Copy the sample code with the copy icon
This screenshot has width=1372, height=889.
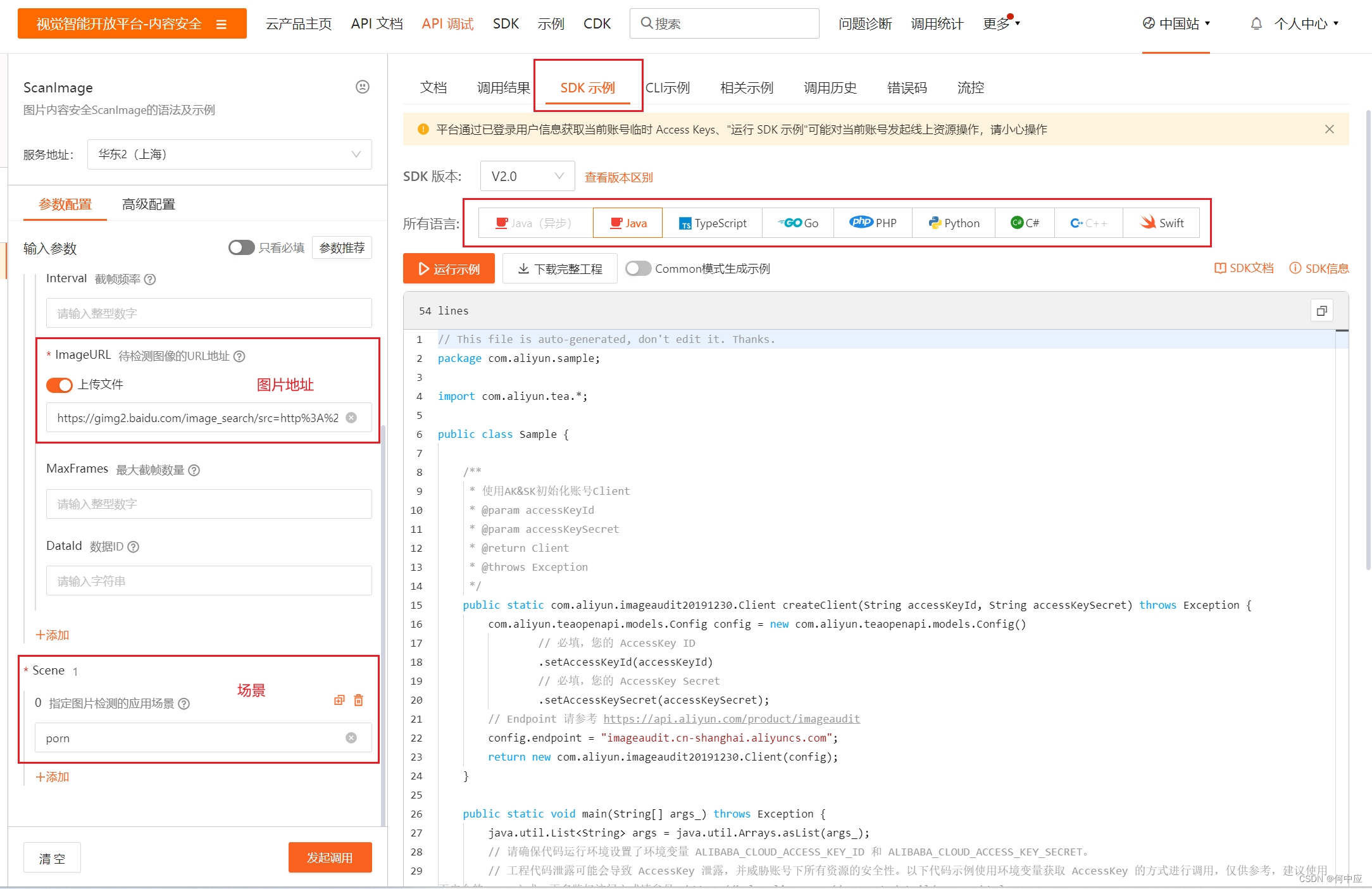coord(1321,311)
